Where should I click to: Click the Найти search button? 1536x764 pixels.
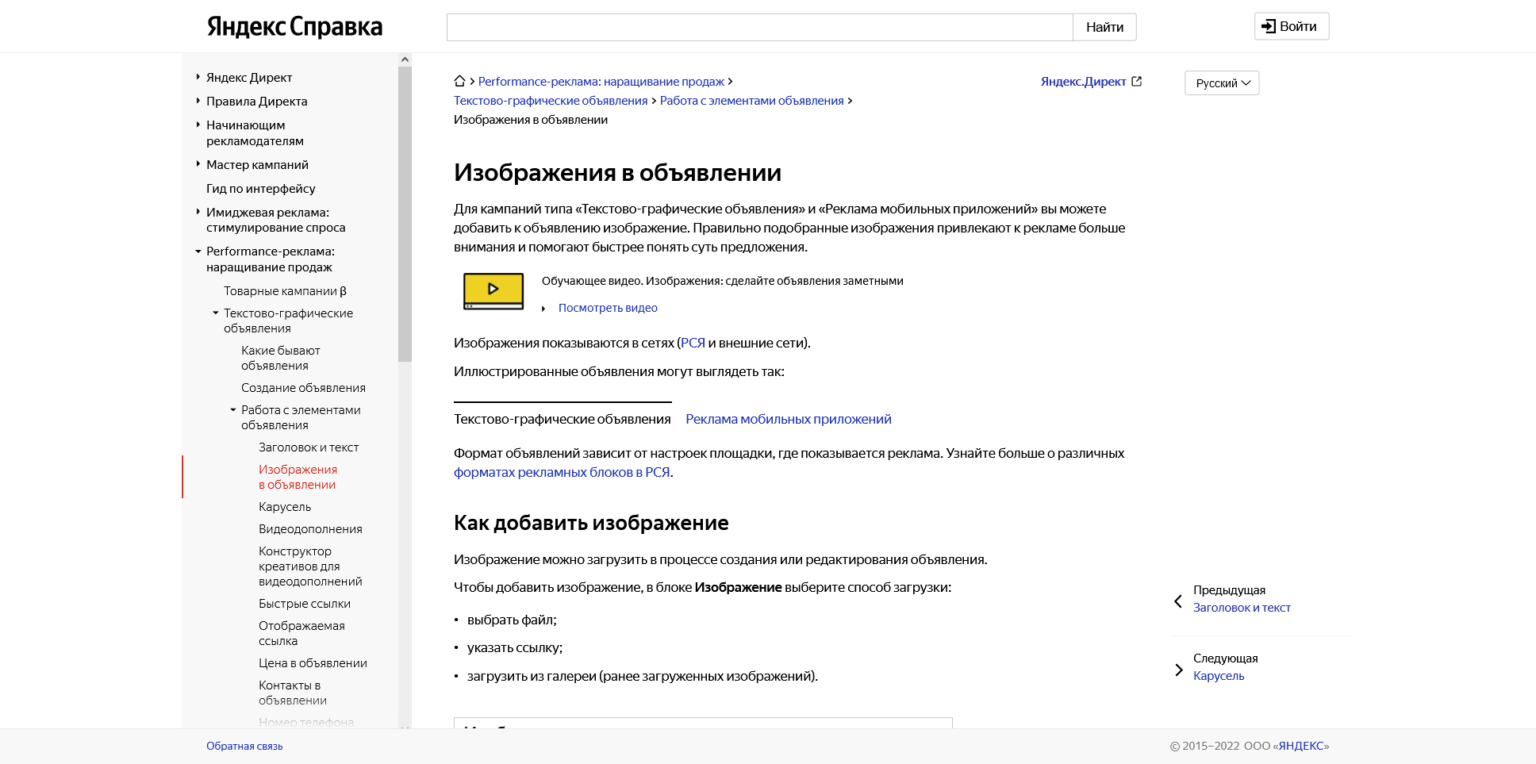(x=1104, y=27)
